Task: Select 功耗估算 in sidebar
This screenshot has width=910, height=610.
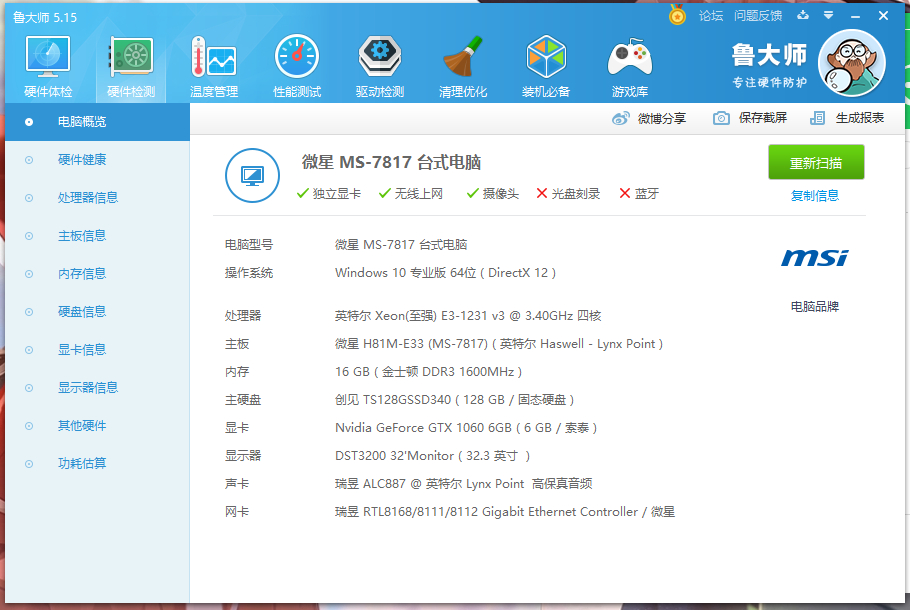Action: pyautogui.click(x=98, y=464)
